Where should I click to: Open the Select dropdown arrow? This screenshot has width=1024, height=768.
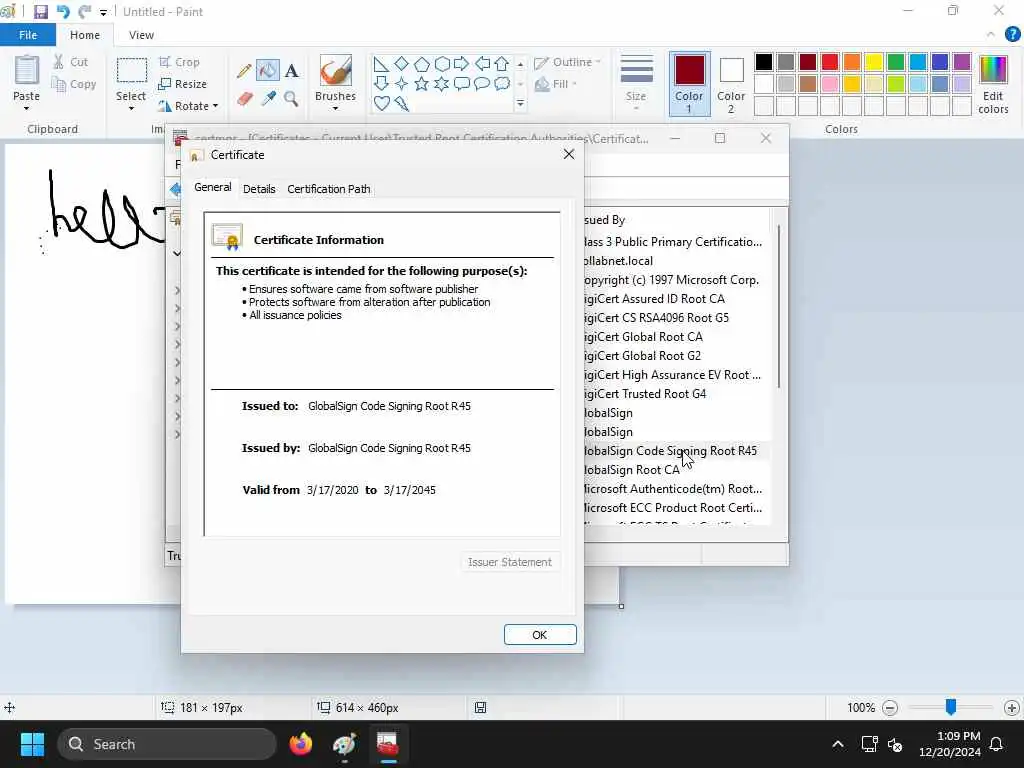[x=131, y=108]
